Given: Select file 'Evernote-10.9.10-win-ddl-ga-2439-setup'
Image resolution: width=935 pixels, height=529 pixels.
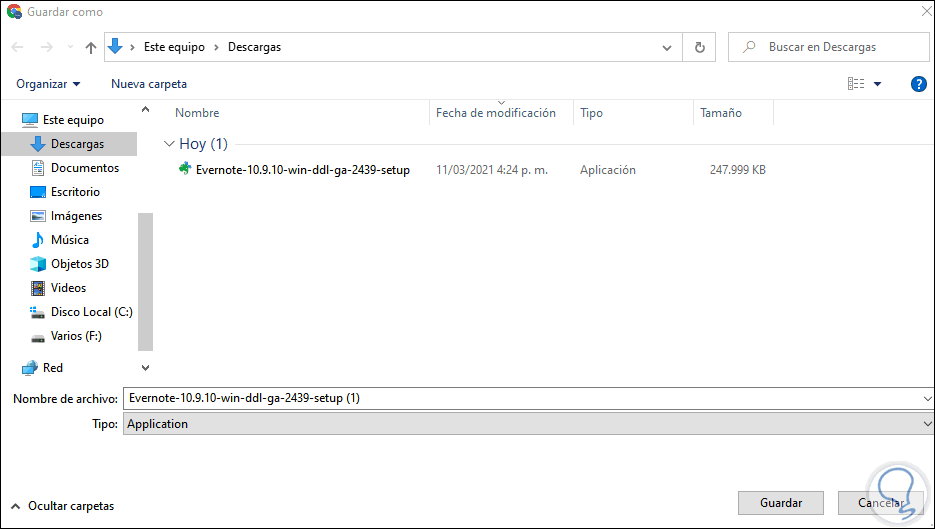Looking at the screenshot, I should (303, 170).
